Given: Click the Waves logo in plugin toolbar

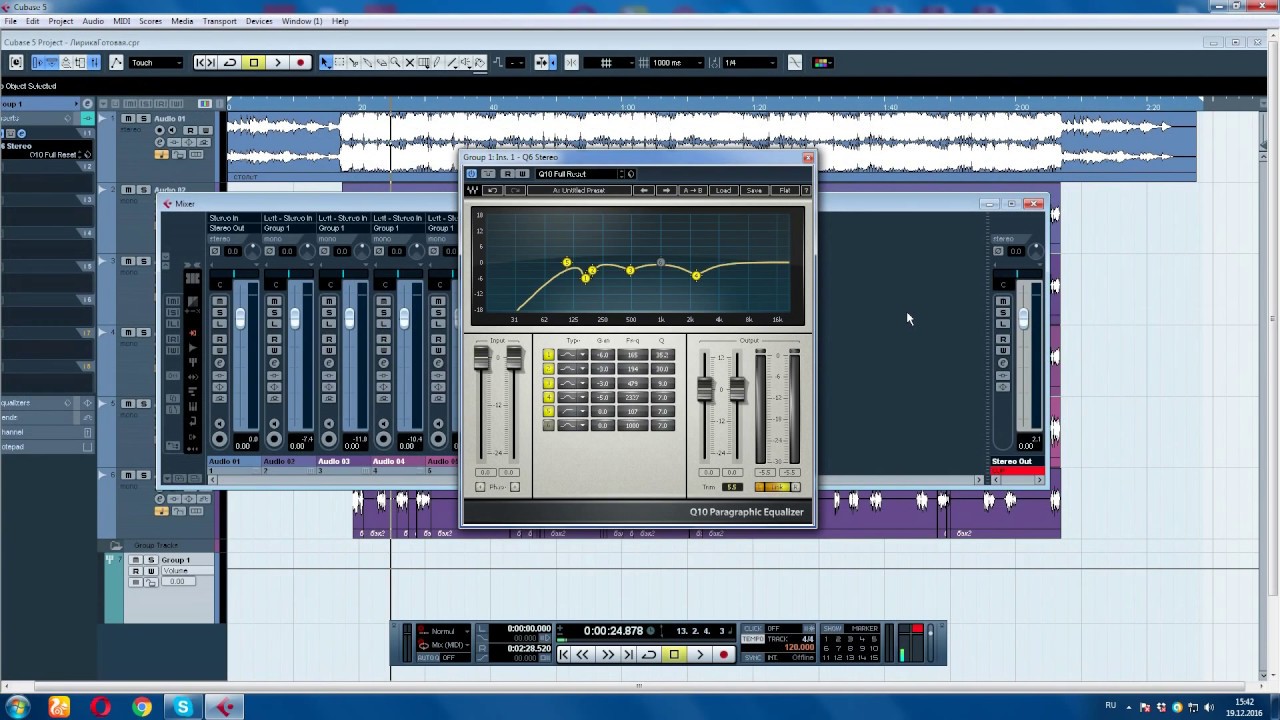Looking at the screenshot, I should click(x=472, y=190).
